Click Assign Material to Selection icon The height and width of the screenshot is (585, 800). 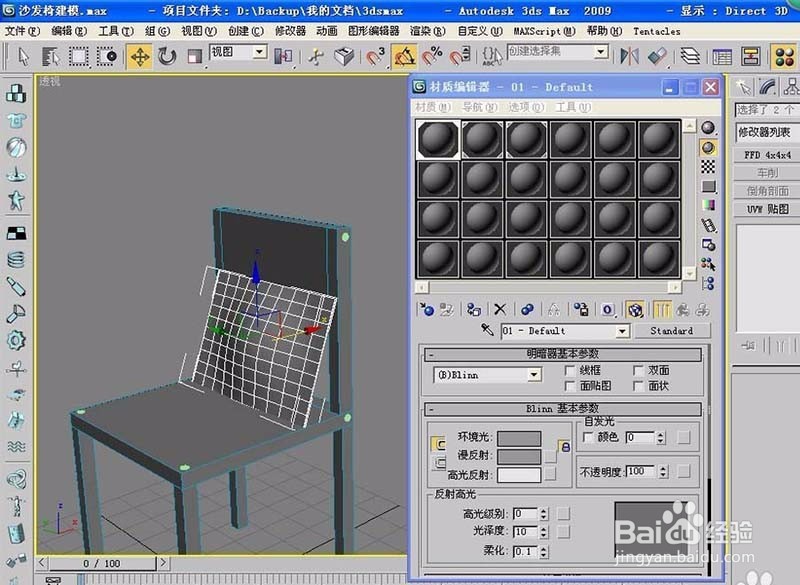pyautogui.click(x=472, y=309)
